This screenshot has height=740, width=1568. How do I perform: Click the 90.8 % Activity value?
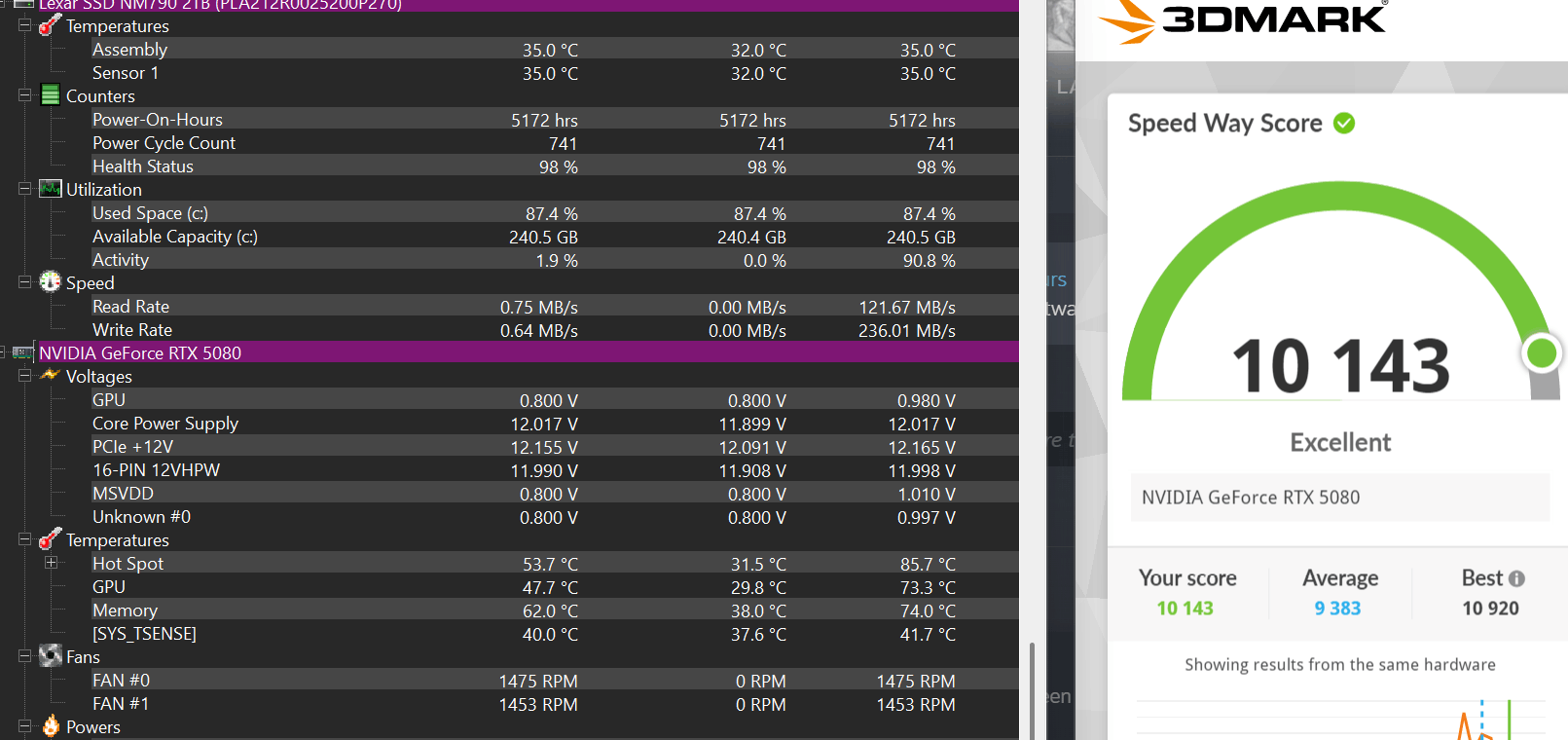pyautogui.click(x=929, y=260)
